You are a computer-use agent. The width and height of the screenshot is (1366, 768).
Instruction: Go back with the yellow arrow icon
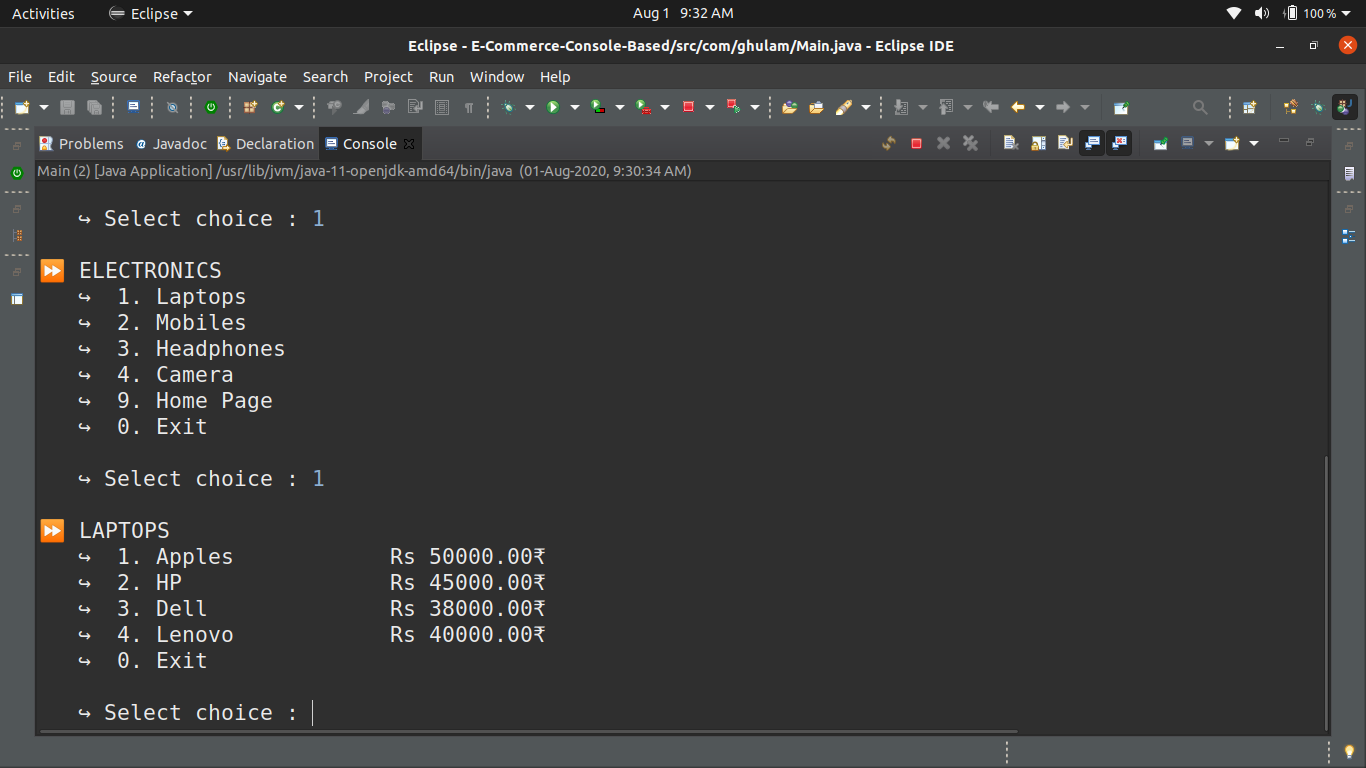1018,107
